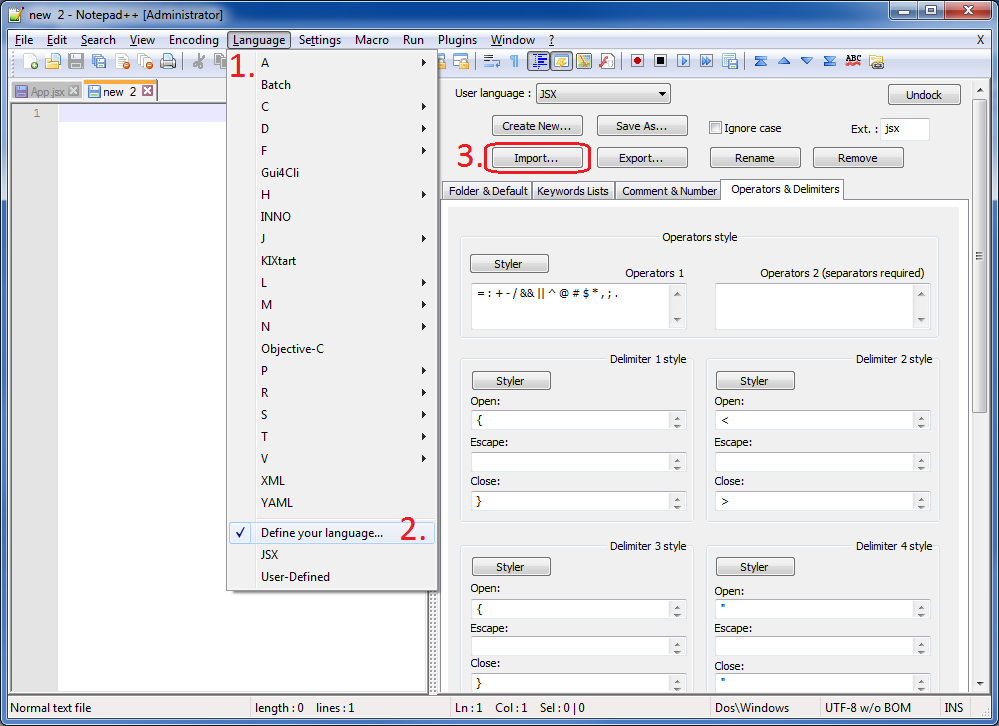Close the App.jsx tab with its X
Viewport: 999px width, 726px height.
[x=74, y=90]
